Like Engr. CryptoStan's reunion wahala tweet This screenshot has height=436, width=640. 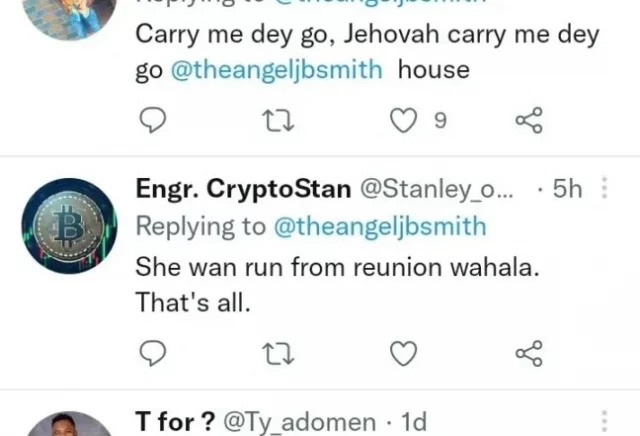tap(403, 353)
